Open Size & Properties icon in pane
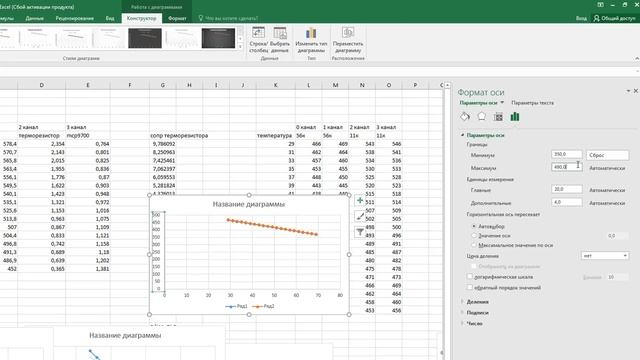This screenshot has height=360, width=640. tap(498, 117)
